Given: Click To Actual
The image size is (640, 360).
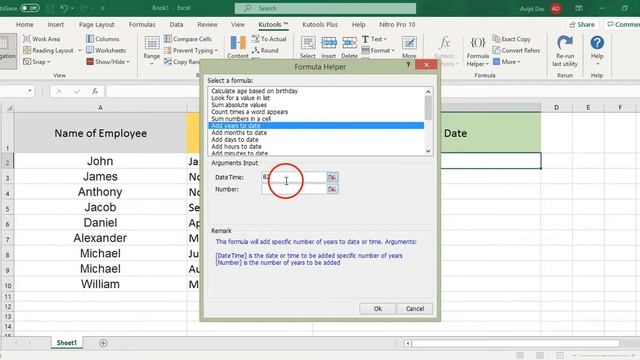Looking at the screenshot, I should (269, 39).
